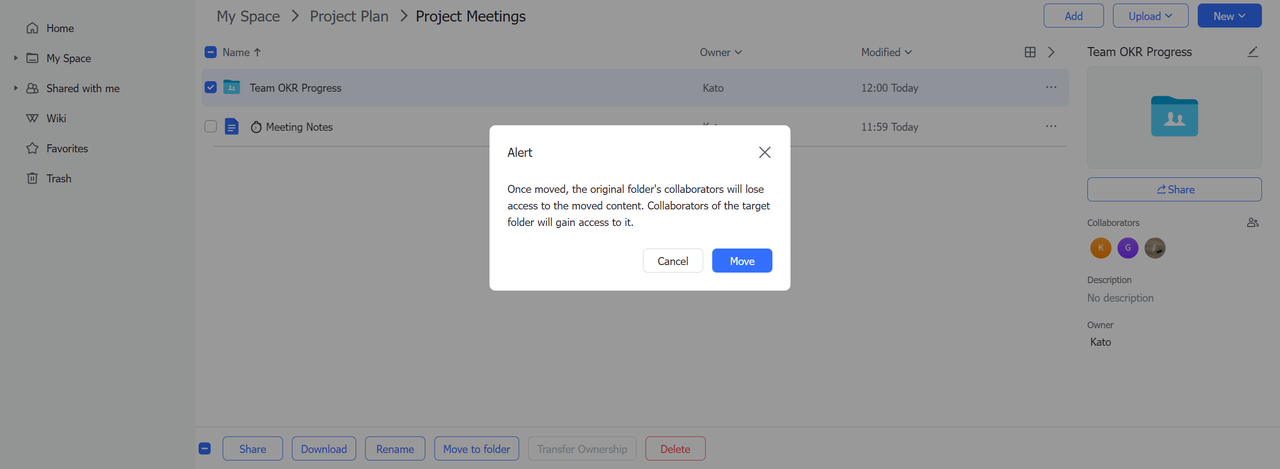
Task: Uncheck the Team OKR Progress checkbox
Action: pyautogui.click(x=210, y=88)
